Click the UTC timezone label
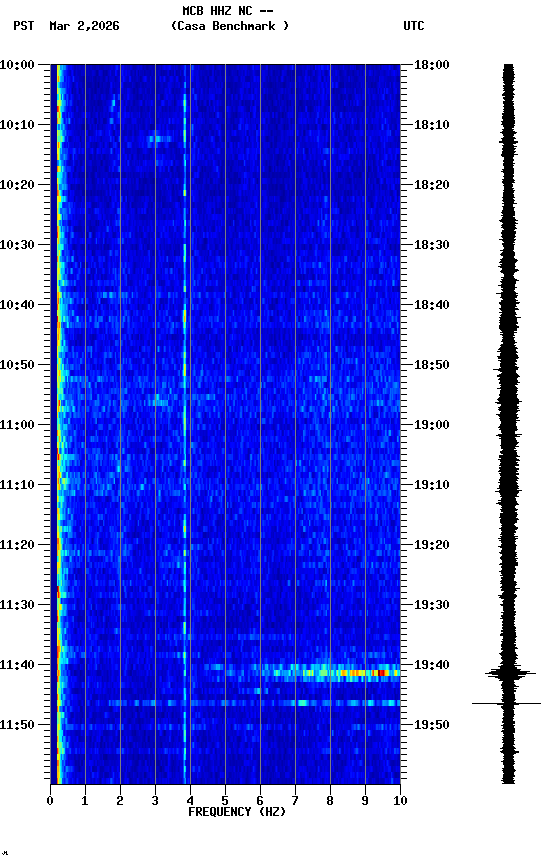 tap(414, 26)
